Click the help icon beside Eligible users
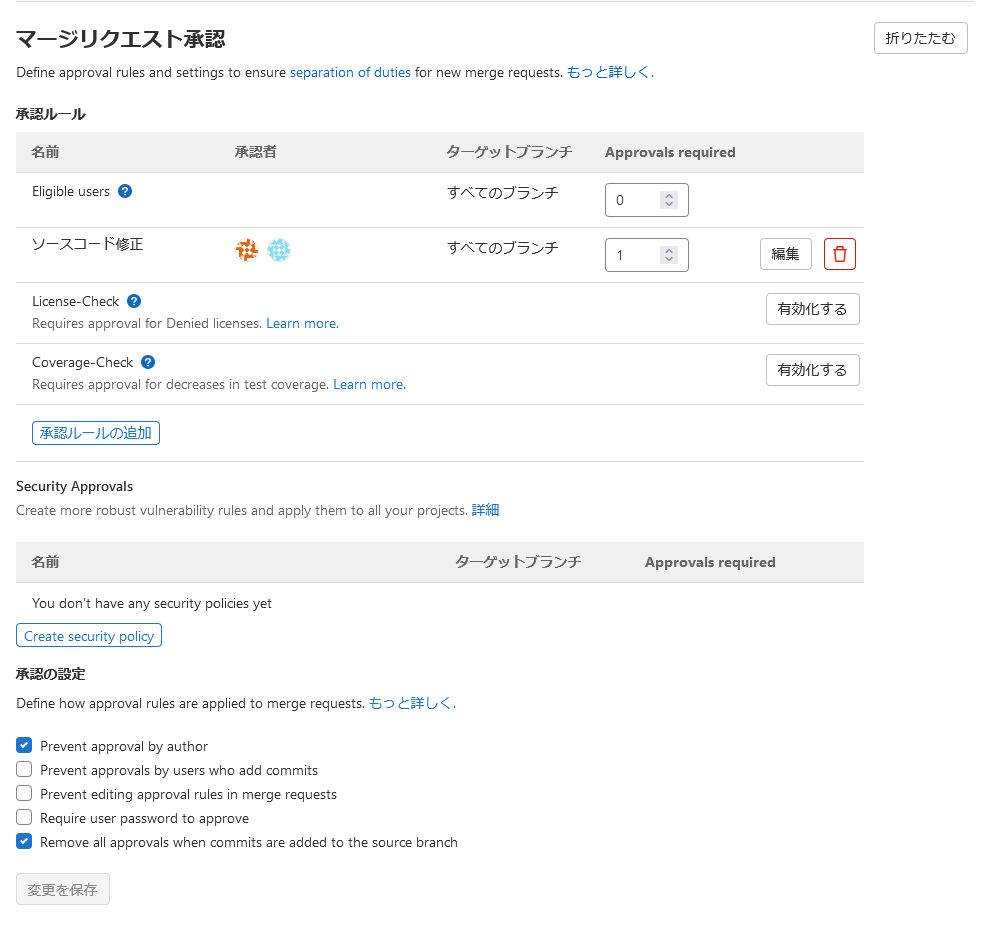The height and width of the screenshot is (925, 983). 125,191
